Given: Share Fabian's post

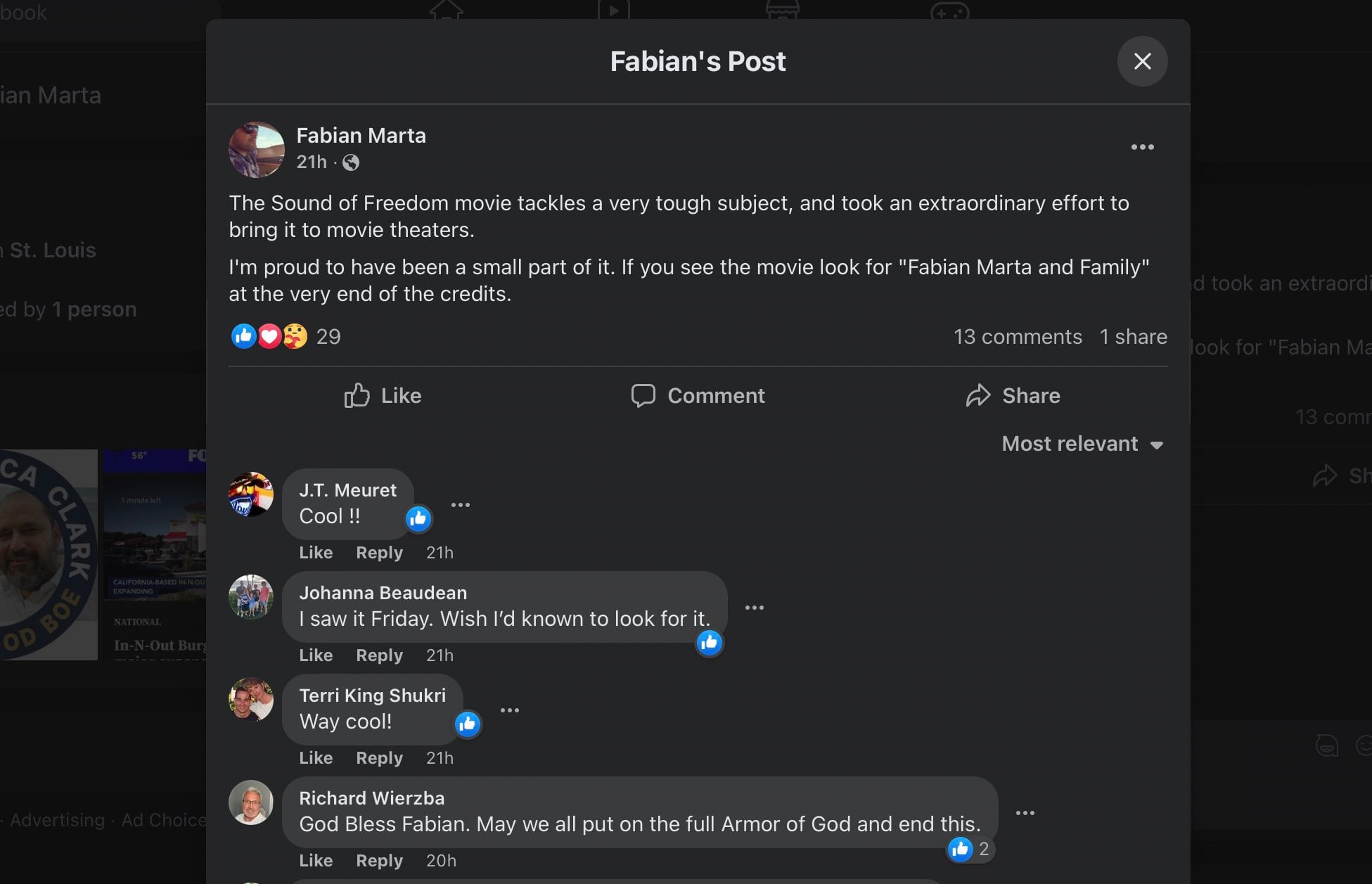Looking at the screenshot, I should click(1013, 396).
